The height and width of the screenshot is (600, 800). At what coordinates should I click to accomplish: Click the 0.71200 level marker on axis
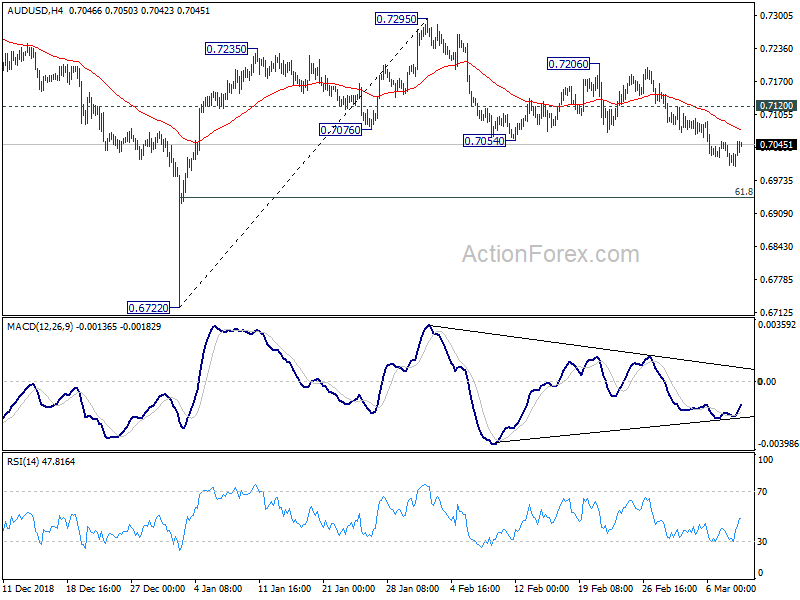point(777,106)
